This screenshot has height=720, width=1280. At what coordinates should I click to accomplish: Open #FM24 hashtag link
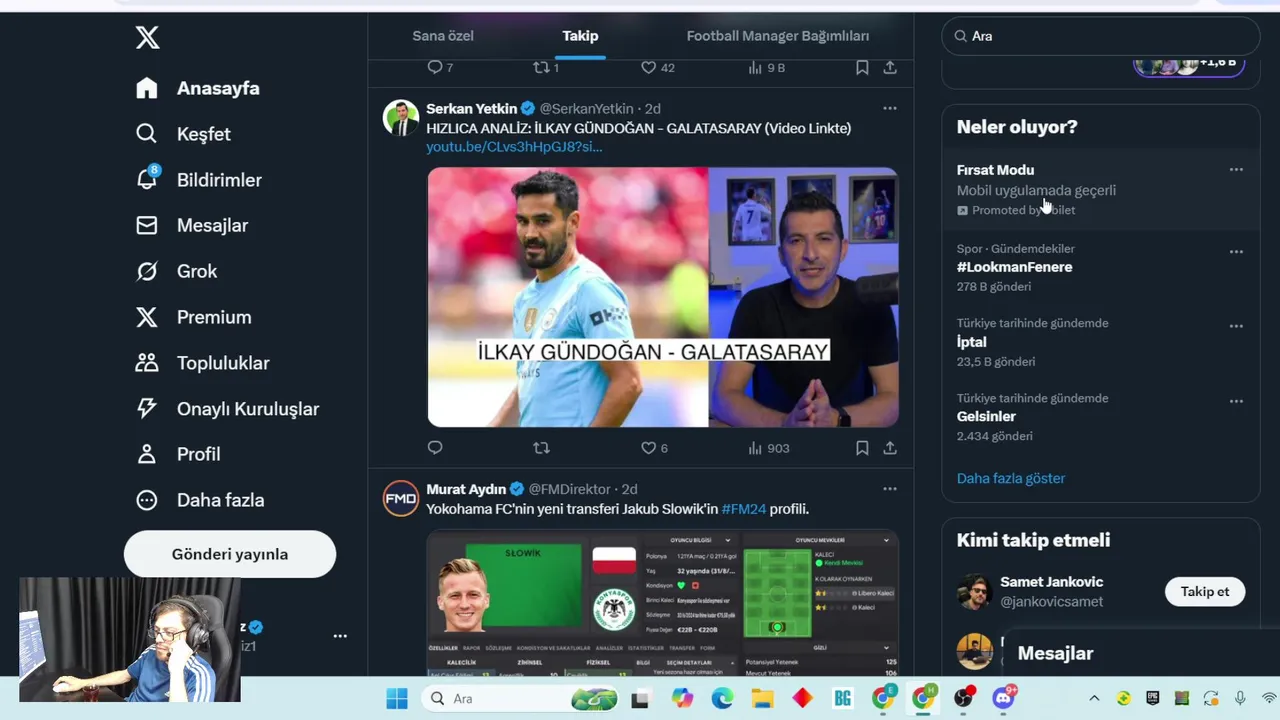coord(743,509)
